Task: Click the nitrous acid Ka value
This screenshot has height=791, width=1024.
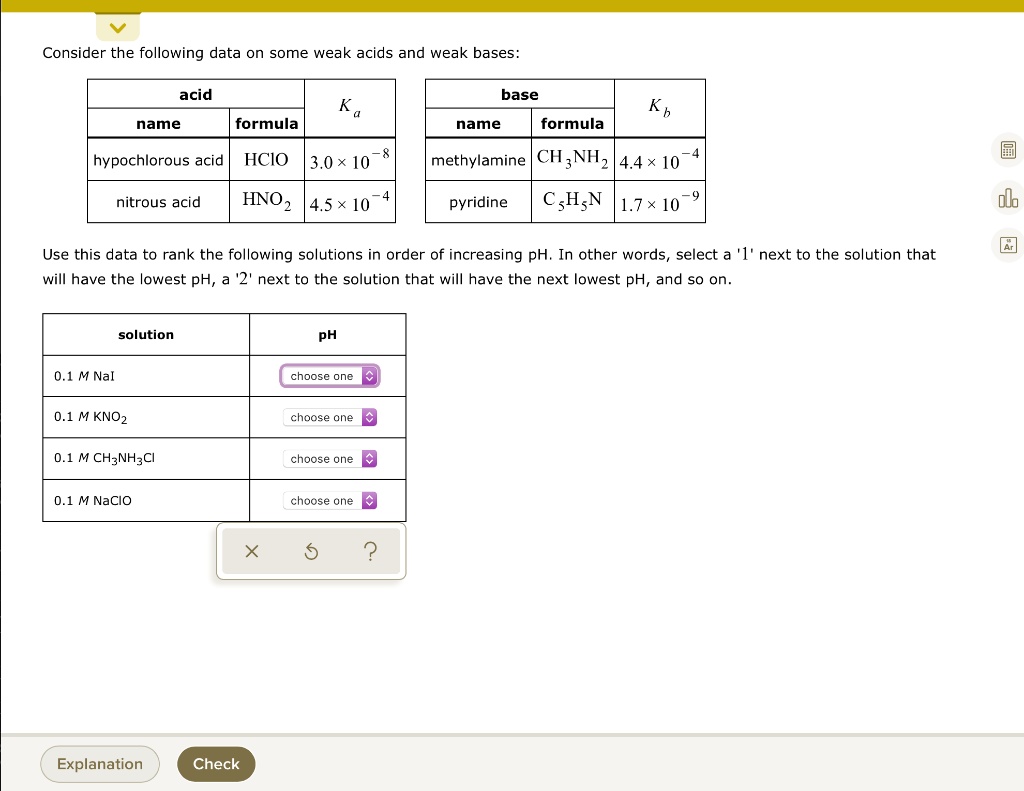Action: click(x=350, y=201)
